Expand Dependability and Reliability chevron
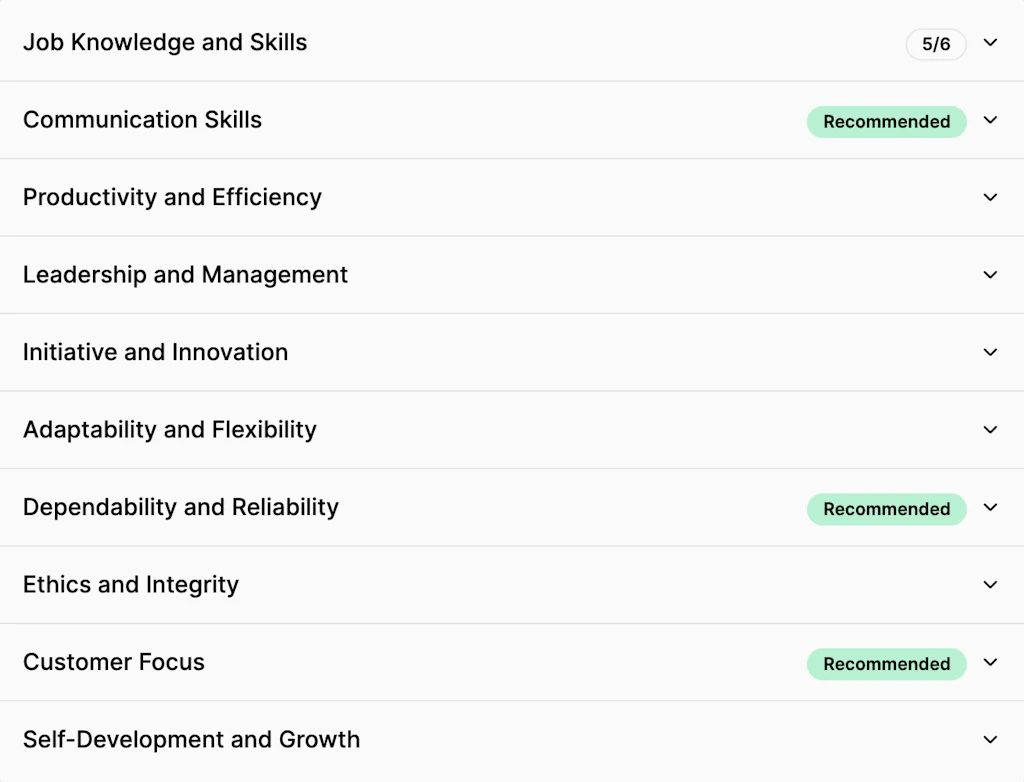 pos(990,507)
